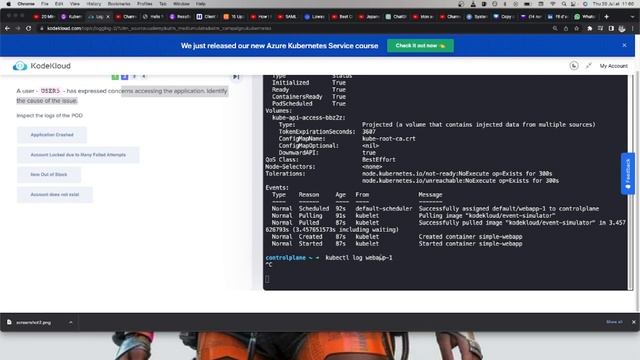Image resolution: width=640 pixels, height=360 pixels.
Task: Click the Chrome forward arrow
Action: tap(18, 29)
